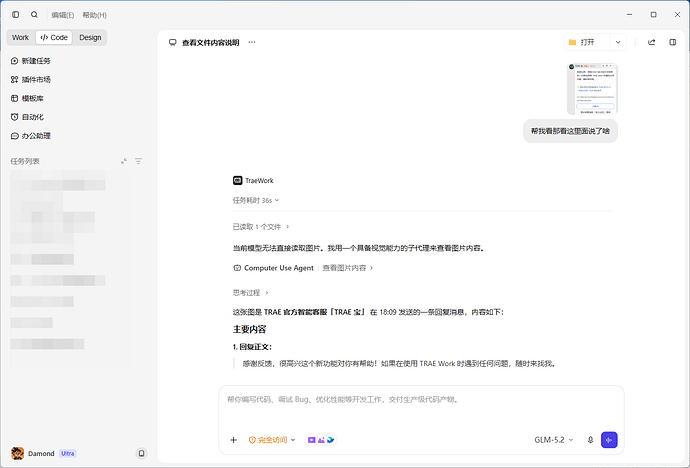Click the chat bubble icon beside 查看文件内容说明
Viewport: 690px width, 468px height.
click(172, 42)
